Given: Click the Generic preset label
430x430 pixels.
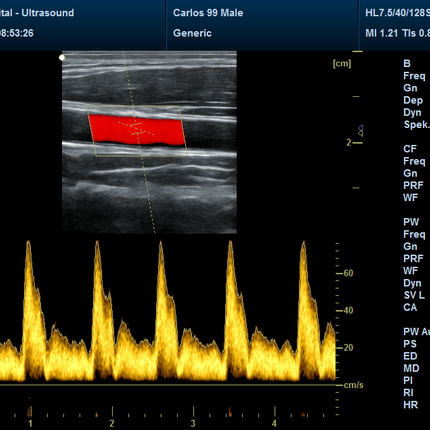Looking at the screenshot, I should click(192, 33).
